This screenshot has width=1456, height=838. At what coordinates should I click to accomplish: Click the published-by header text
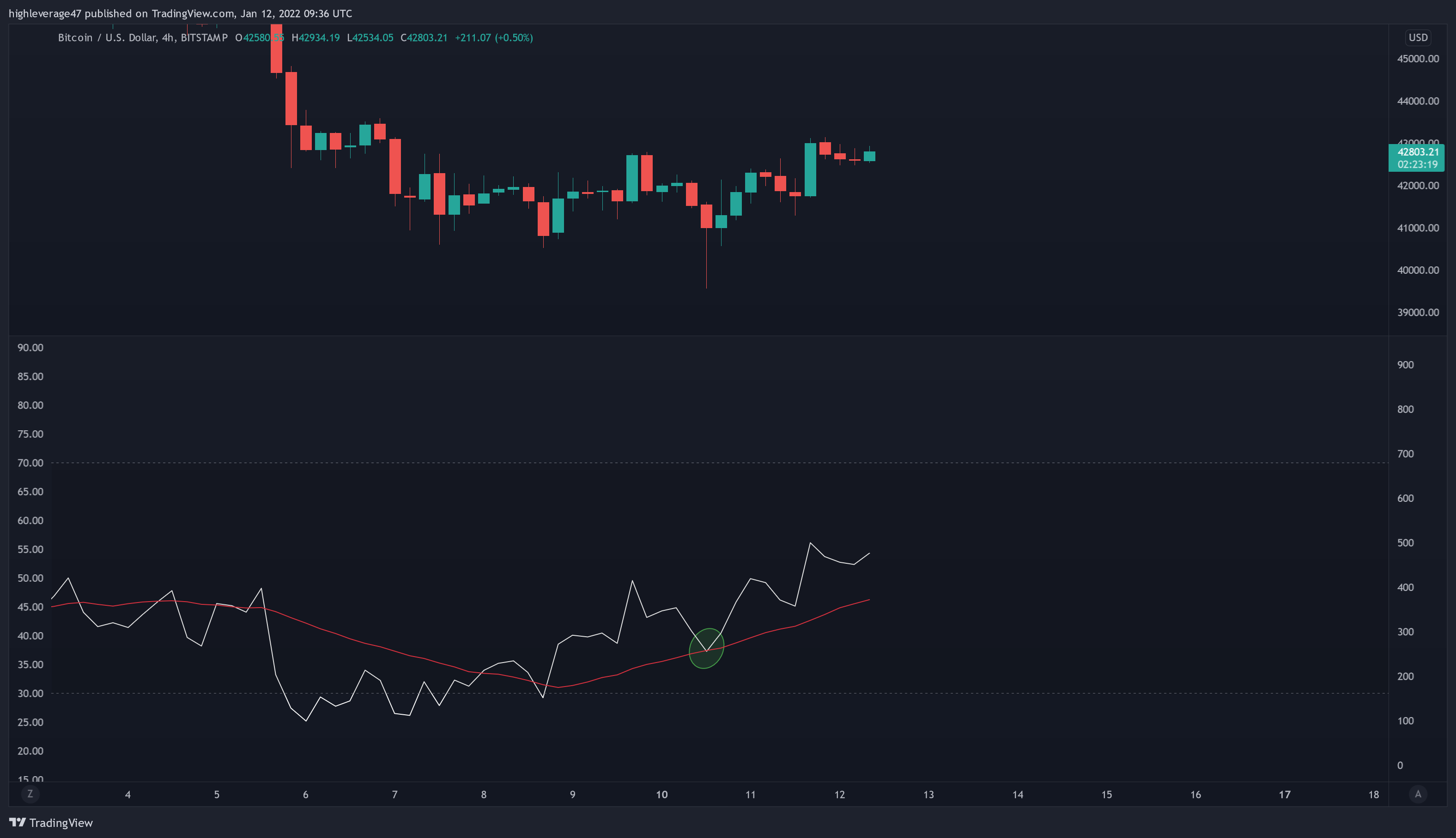[x=180, y=13]
